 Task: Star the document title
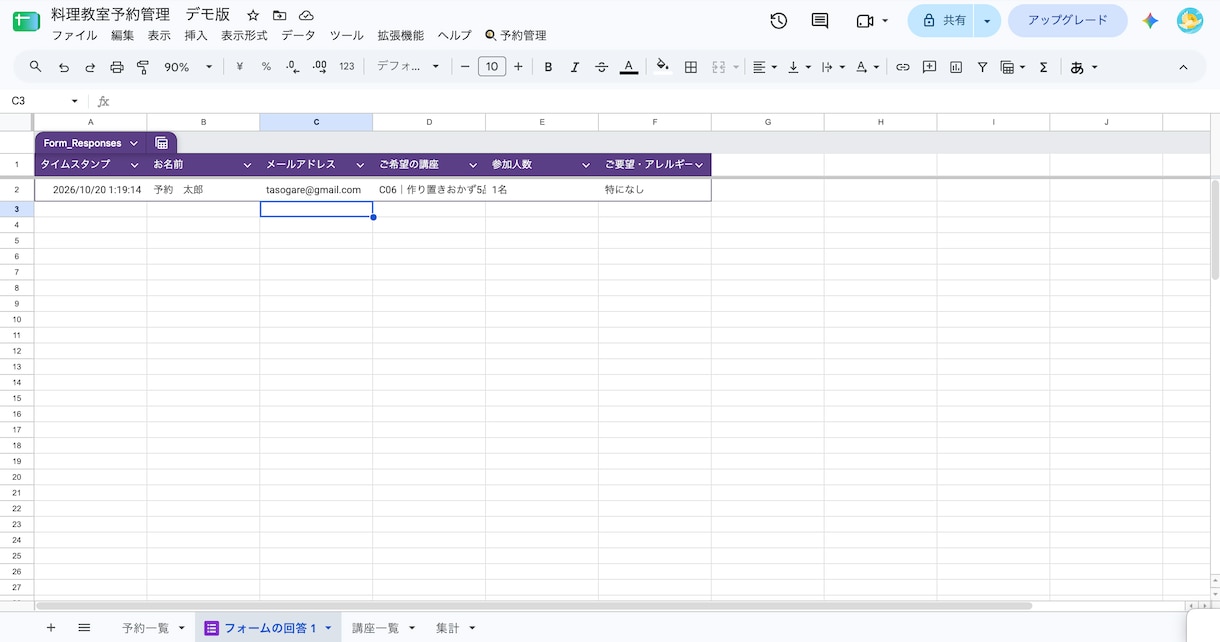click(x=253, y=15)
